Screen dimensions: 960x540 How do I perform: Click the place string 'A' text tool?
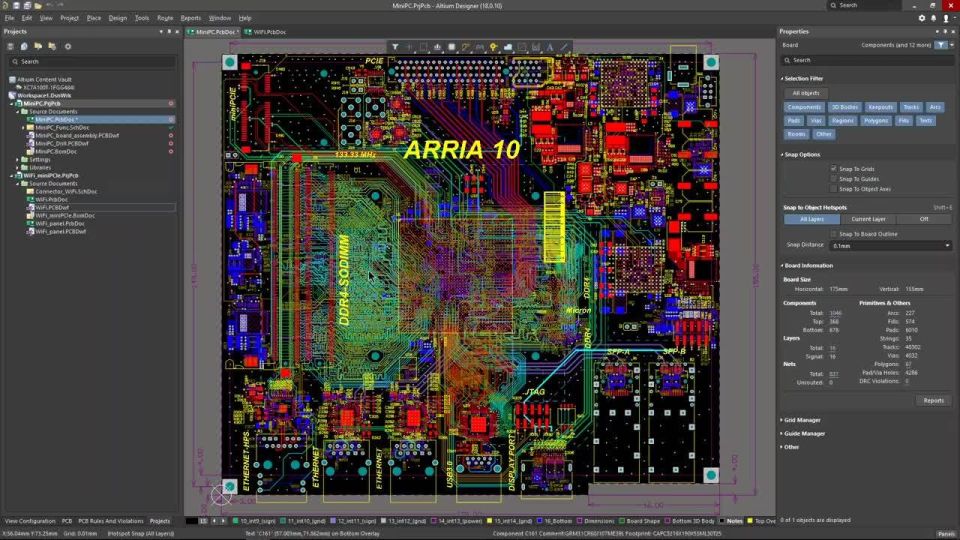point(550,47)
